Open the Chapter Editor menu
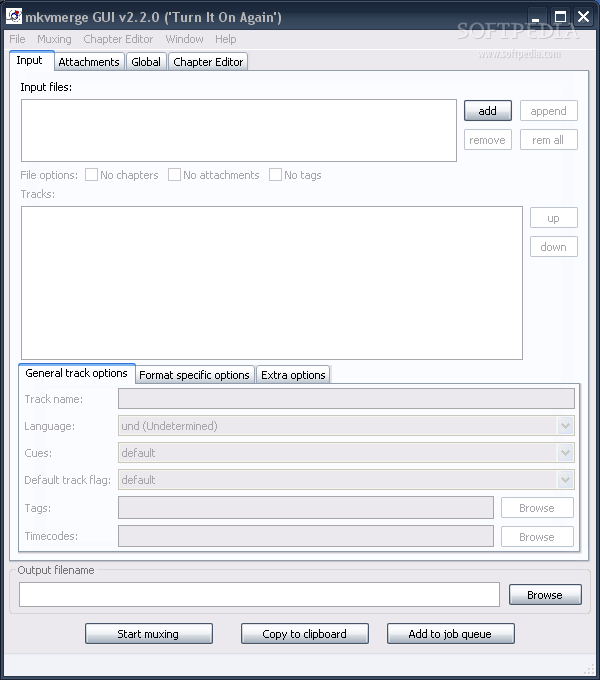600x680 pixels. point(118,39)
